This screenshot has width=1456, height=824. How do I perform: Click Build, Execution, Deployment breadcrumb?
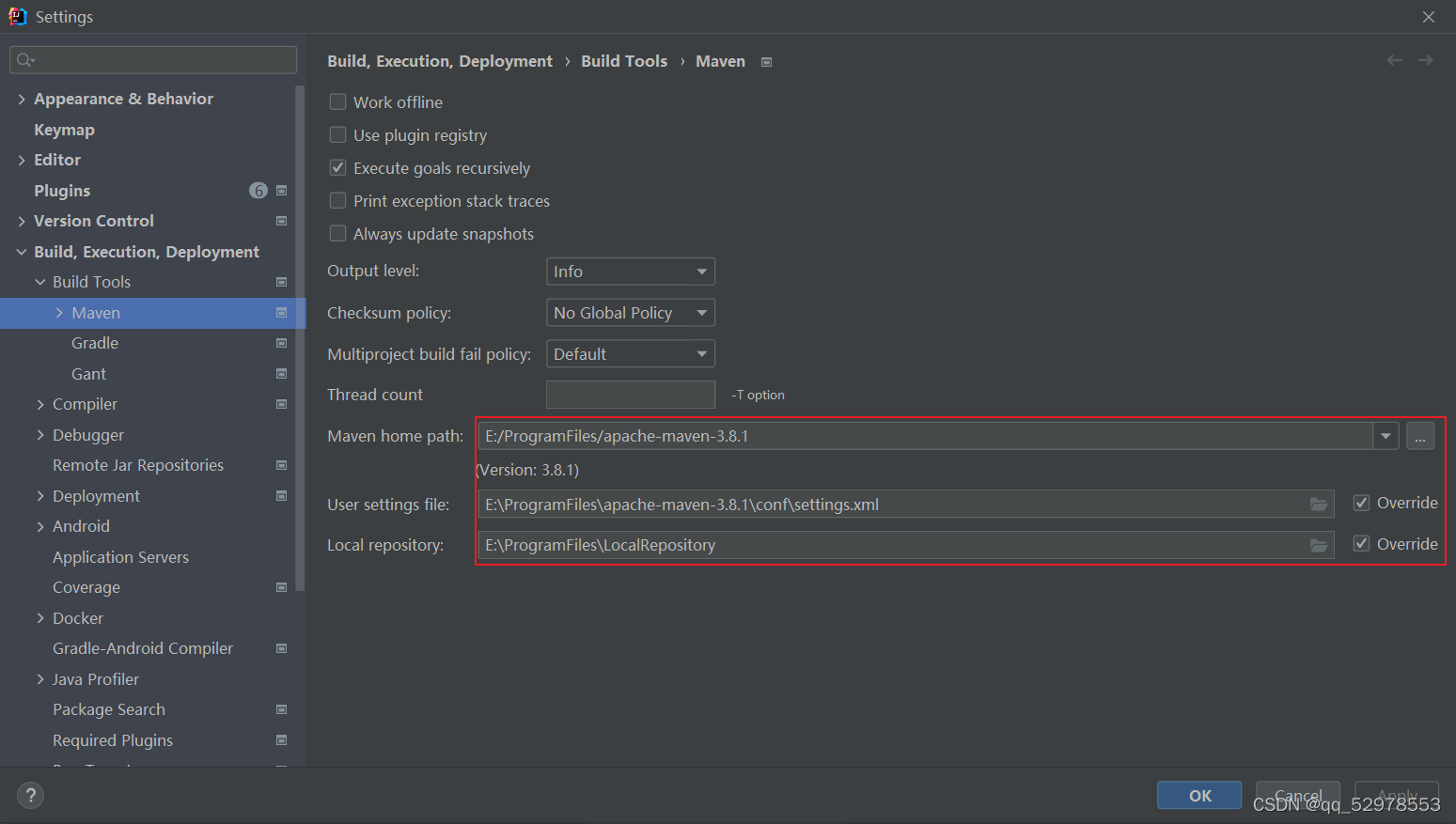point(440,61)
